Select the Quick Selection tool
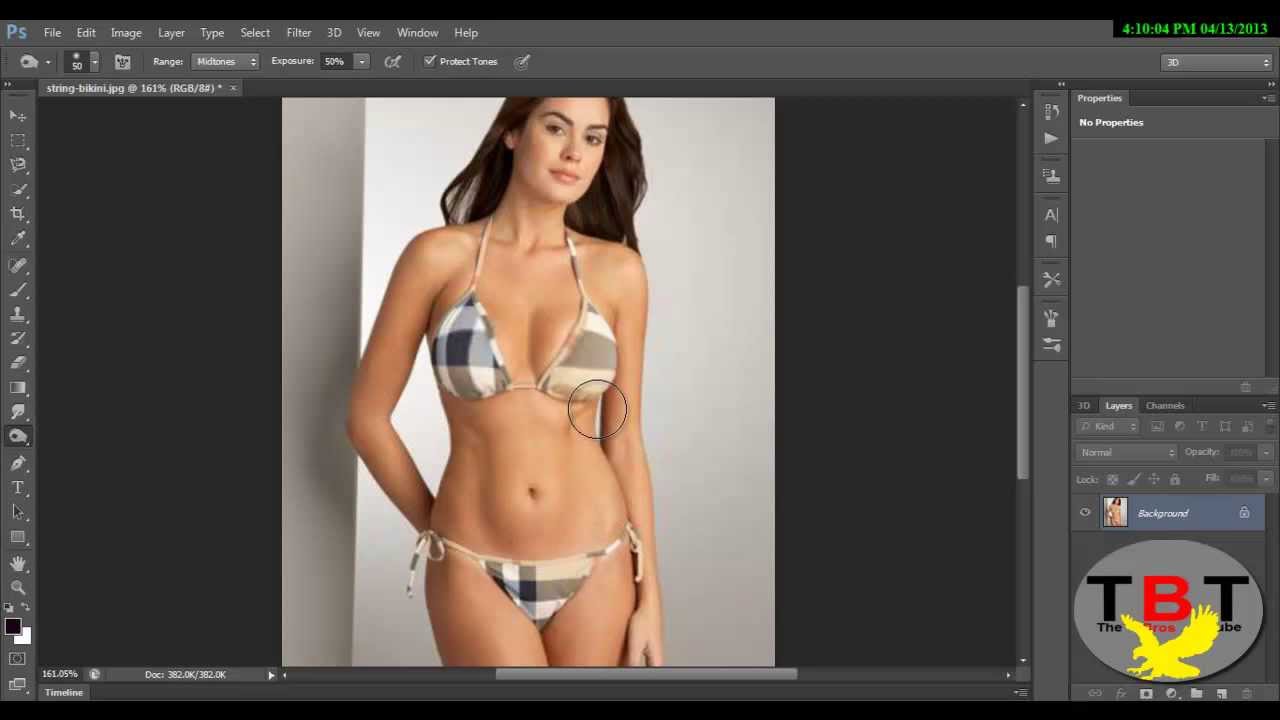The width and height of the screenshot is (1280, 720). click(x=18, y=190)
